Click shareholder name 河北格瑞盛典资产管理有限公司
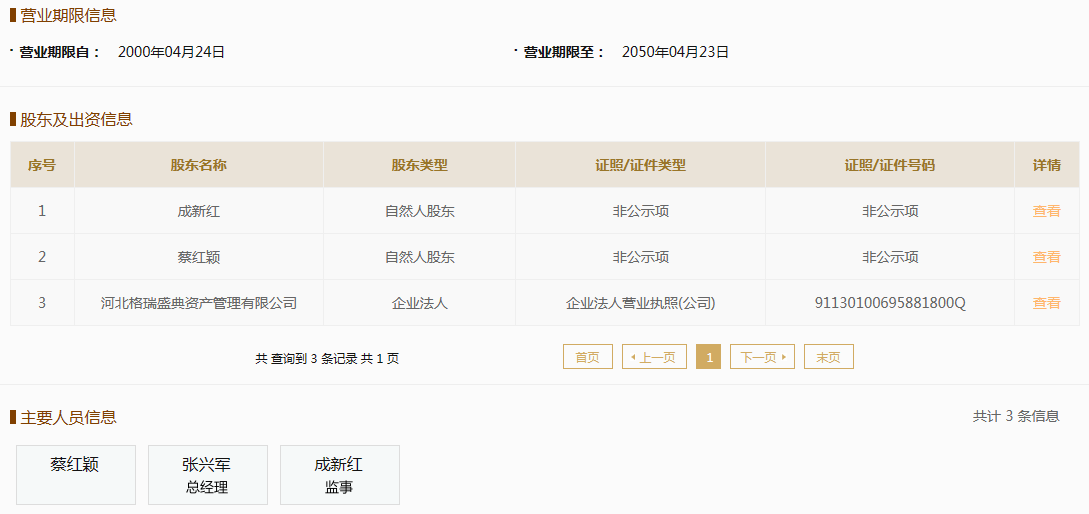This screenshot has height=514, width=1089. coord(199,303)
